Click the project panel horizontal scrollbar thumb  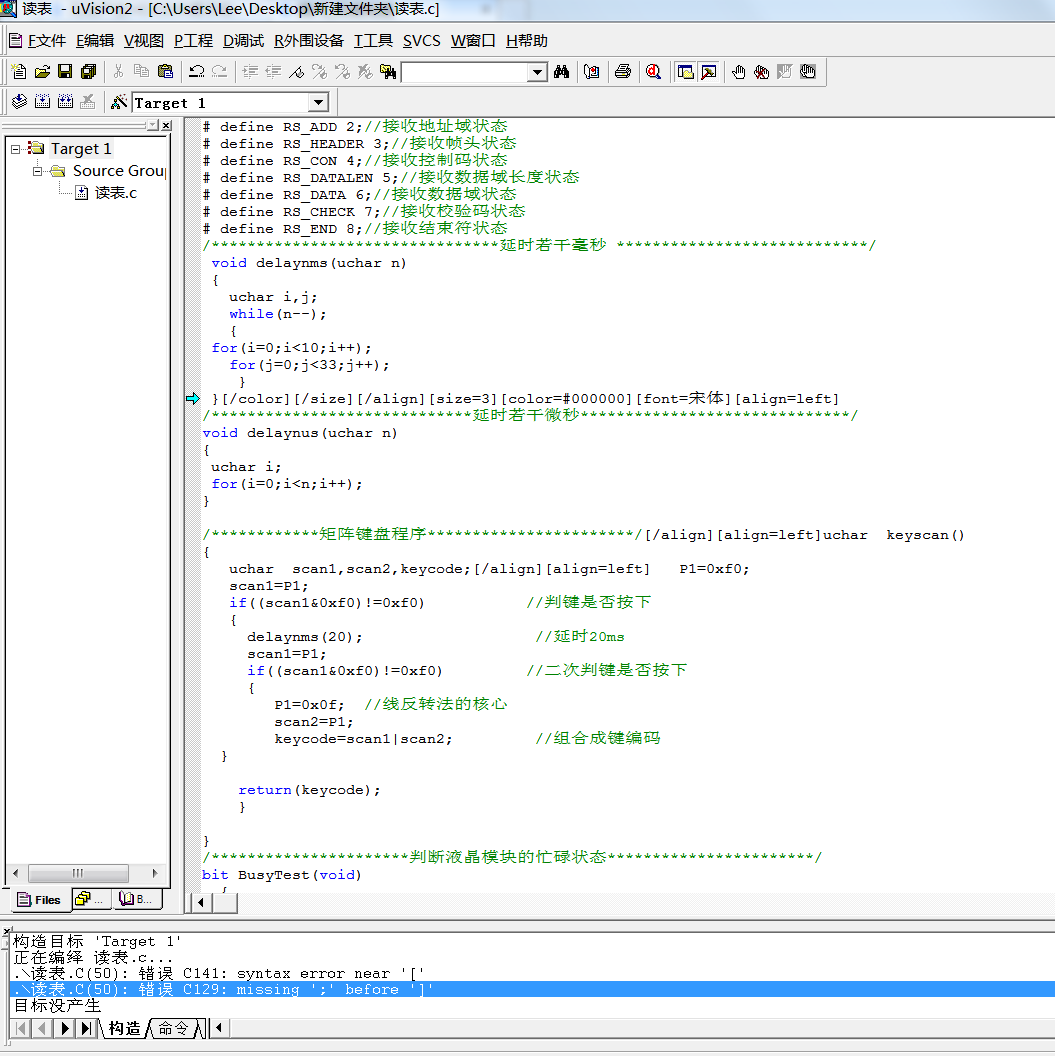[78, 873]
